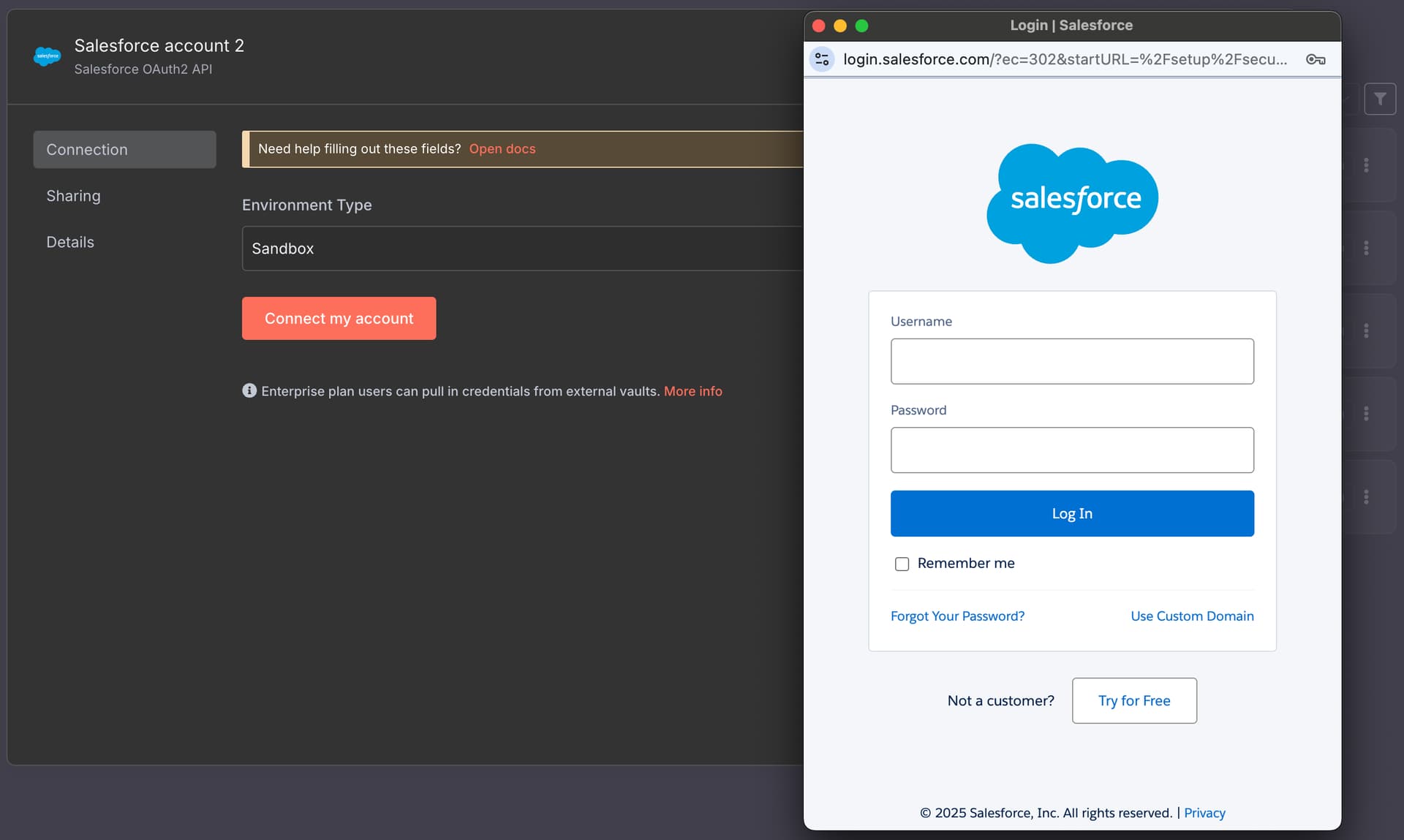
Task: Click the password key icon in address bar
Action: click(1315, 59)
